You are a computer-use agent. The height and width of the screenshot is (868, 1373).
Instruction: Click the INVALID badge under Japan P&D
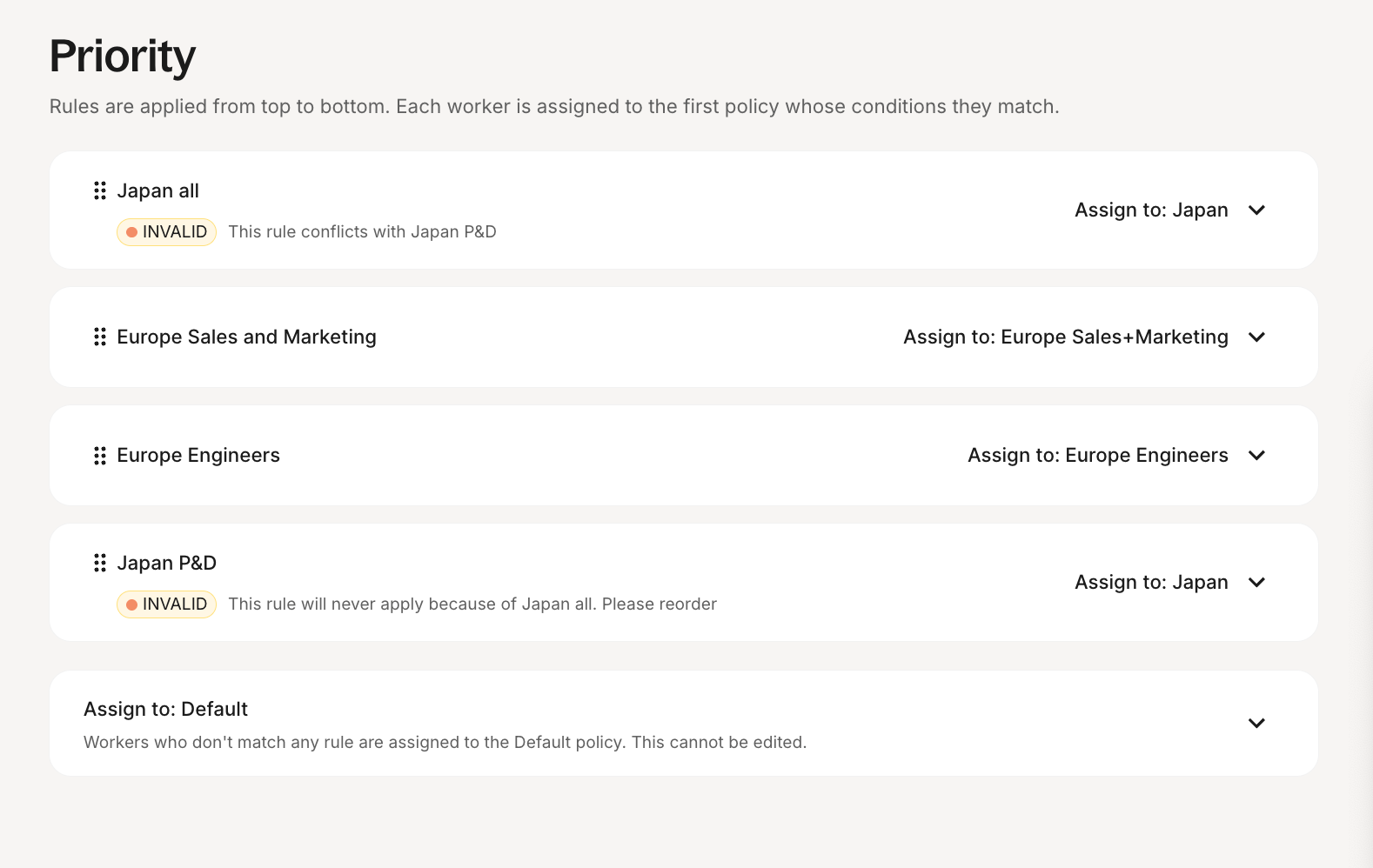[166, 604]
